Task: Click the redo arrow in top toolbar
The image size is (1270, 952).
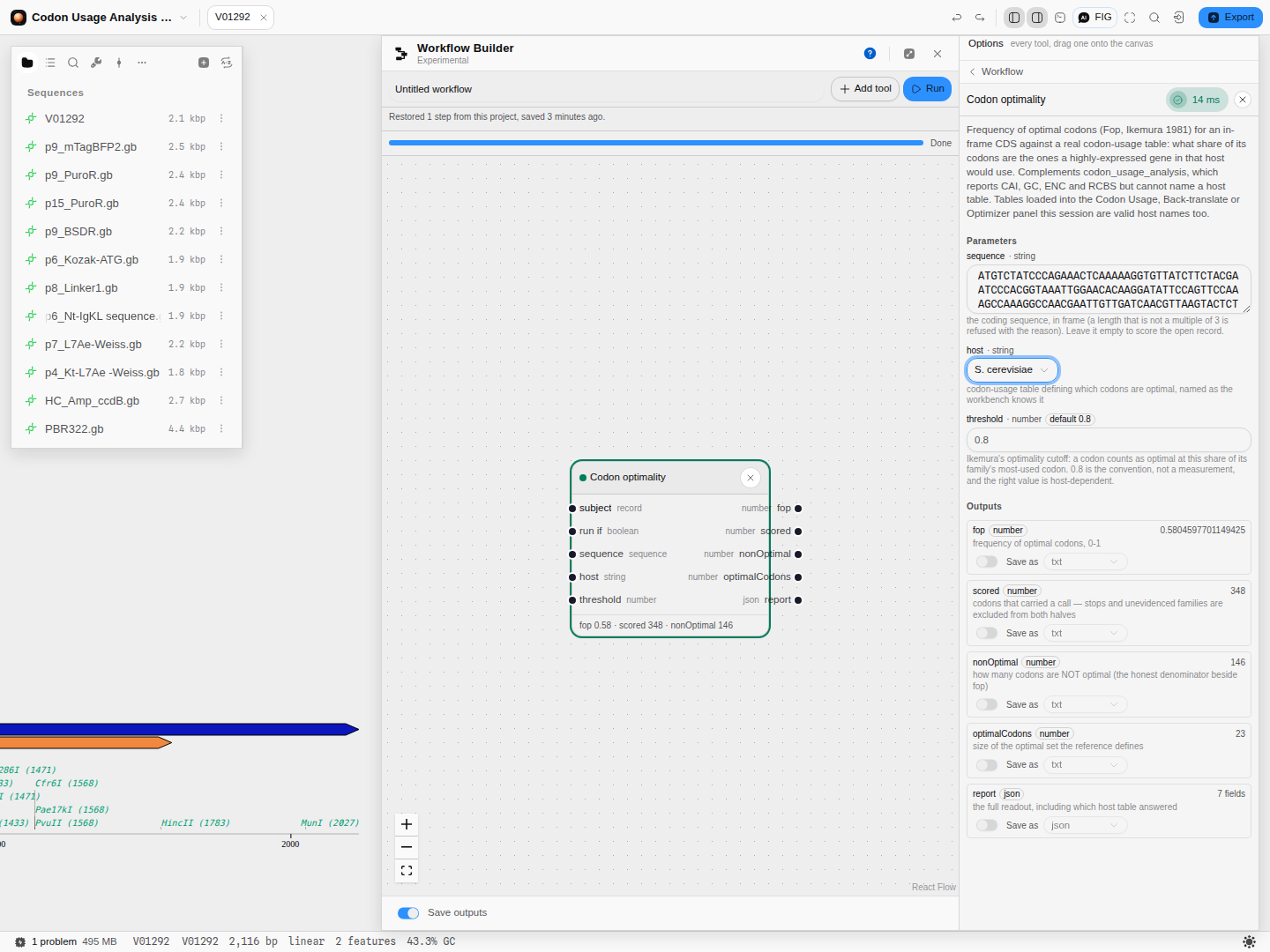Action: coord(980,18)
